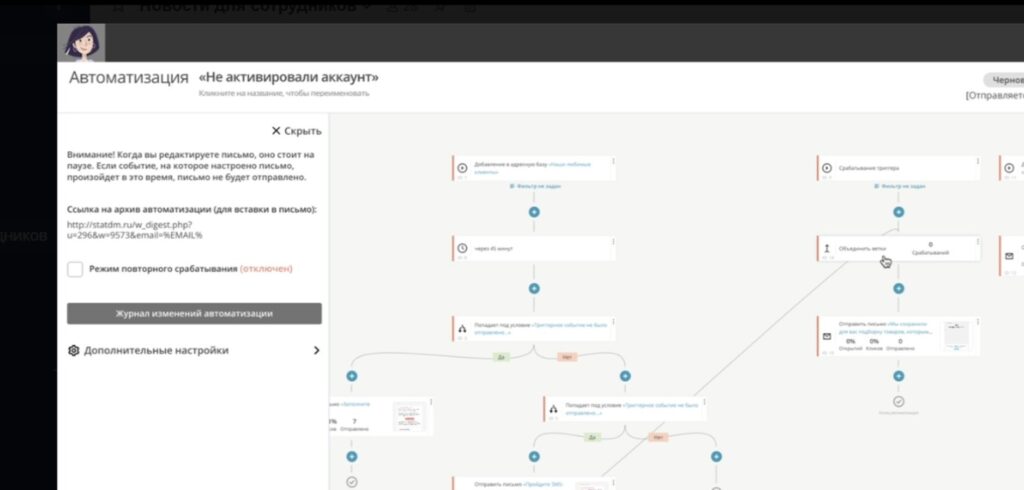Hide the side panel with Скрыть
Screen dimensions: 1024x490
coord(296,131)
